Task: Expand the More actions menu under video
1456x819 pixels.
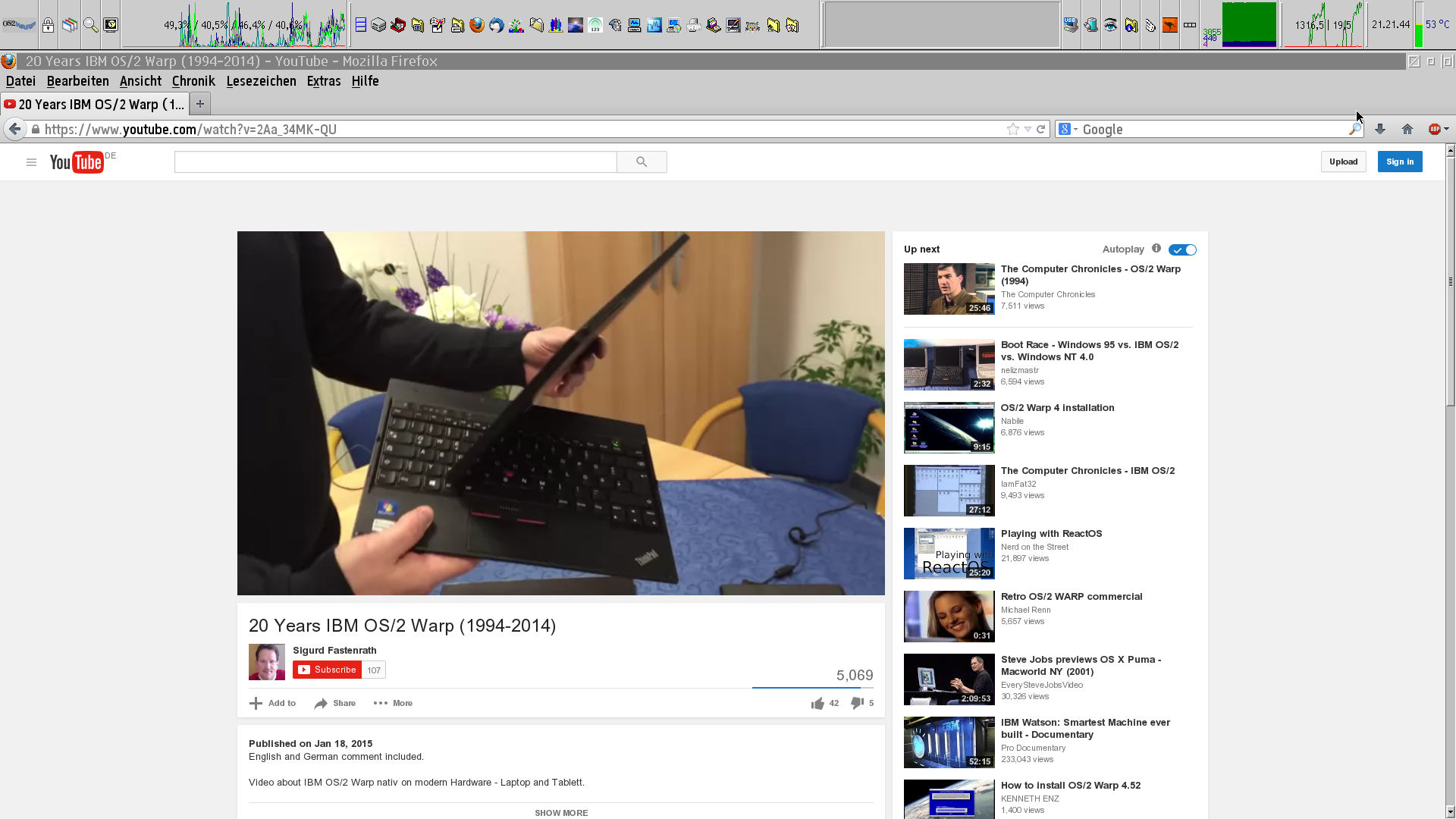Action: click(393, 703)
